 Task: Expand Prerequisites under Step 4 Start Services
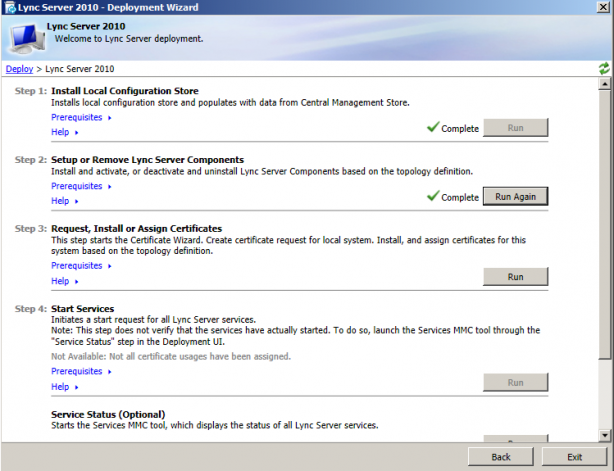pyautogui.click(x=81, y=372)
